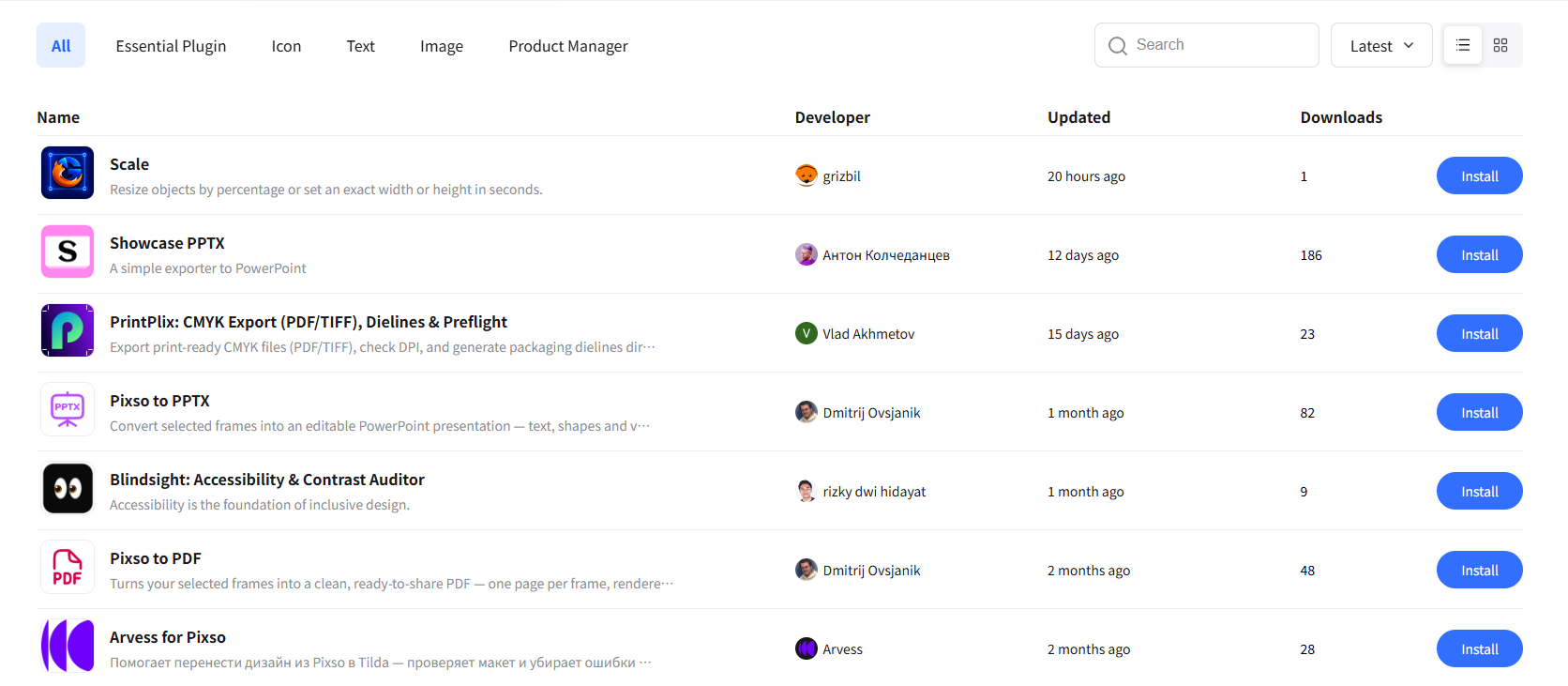Focus the Search input field
This screenshot has height=686, width=1568.
(1207, 45)
